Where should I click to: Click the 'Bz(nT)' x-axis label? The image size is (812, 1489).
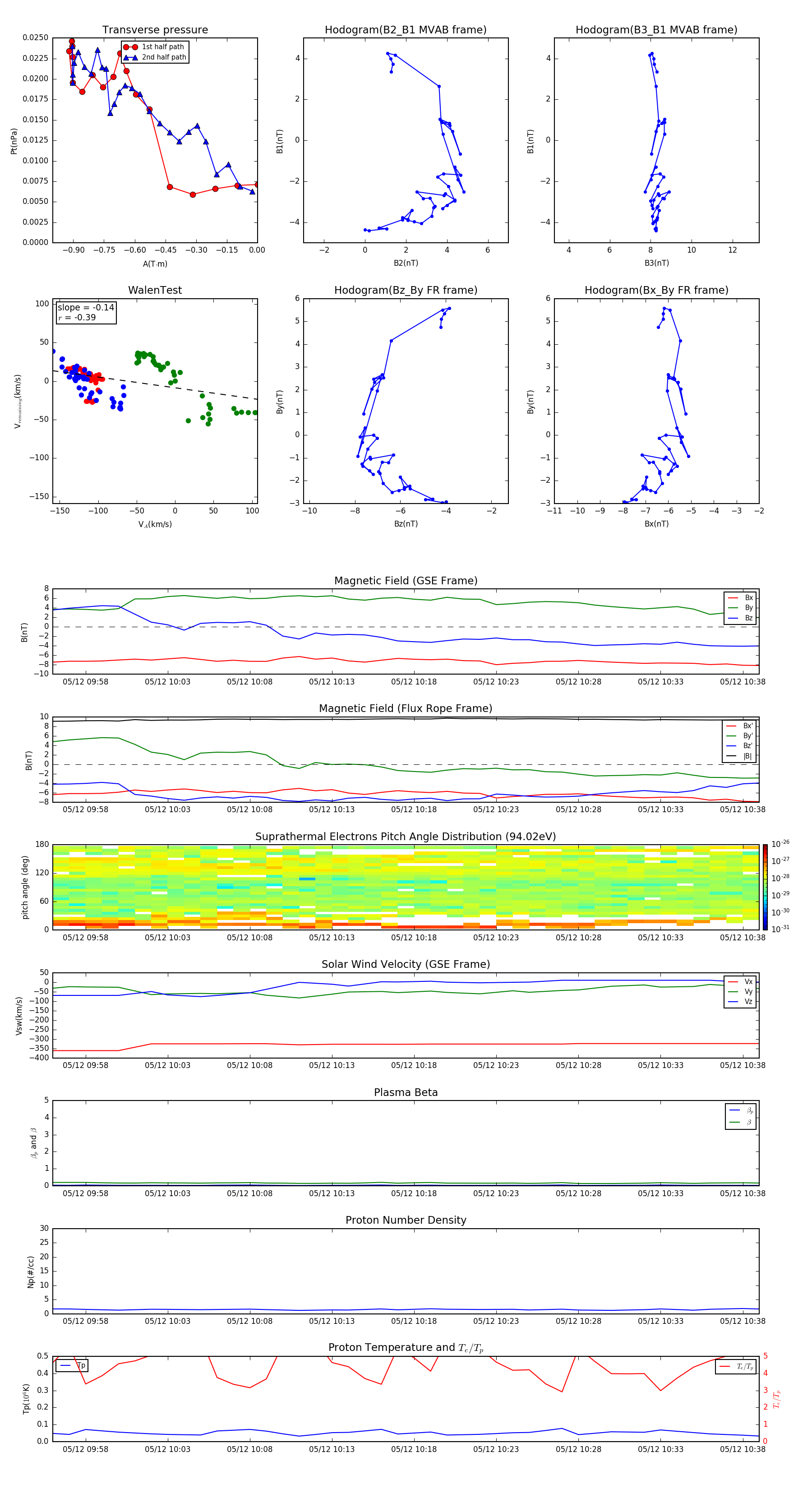click(406, 524)
